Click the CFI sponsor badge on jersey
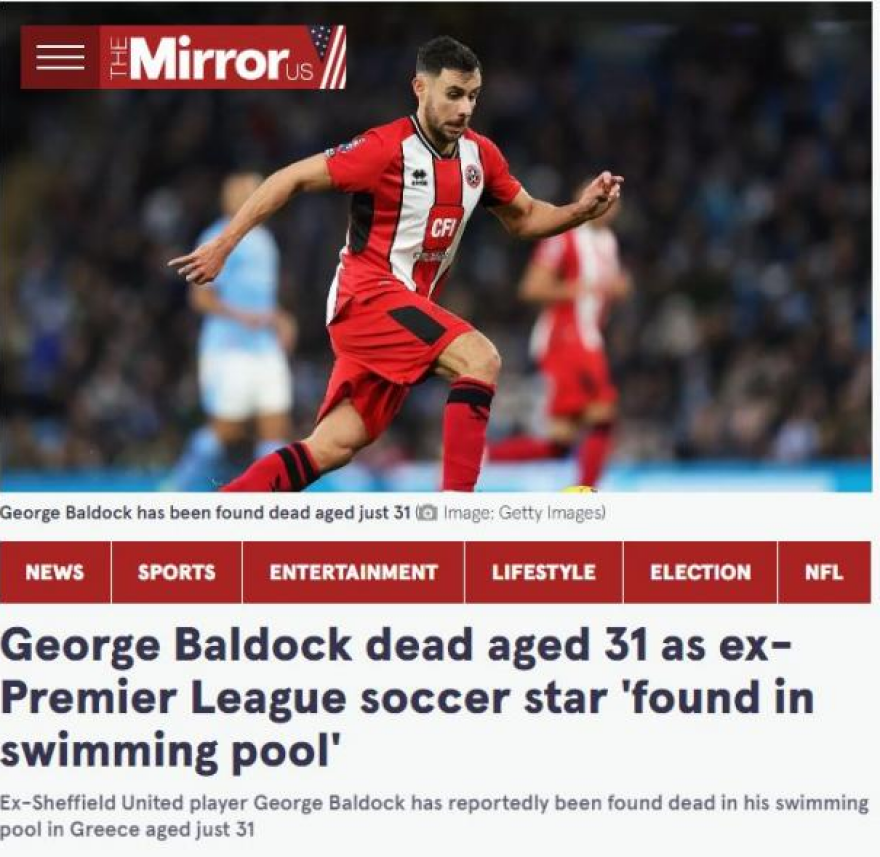880x857 pixels. tap(444, 228)
